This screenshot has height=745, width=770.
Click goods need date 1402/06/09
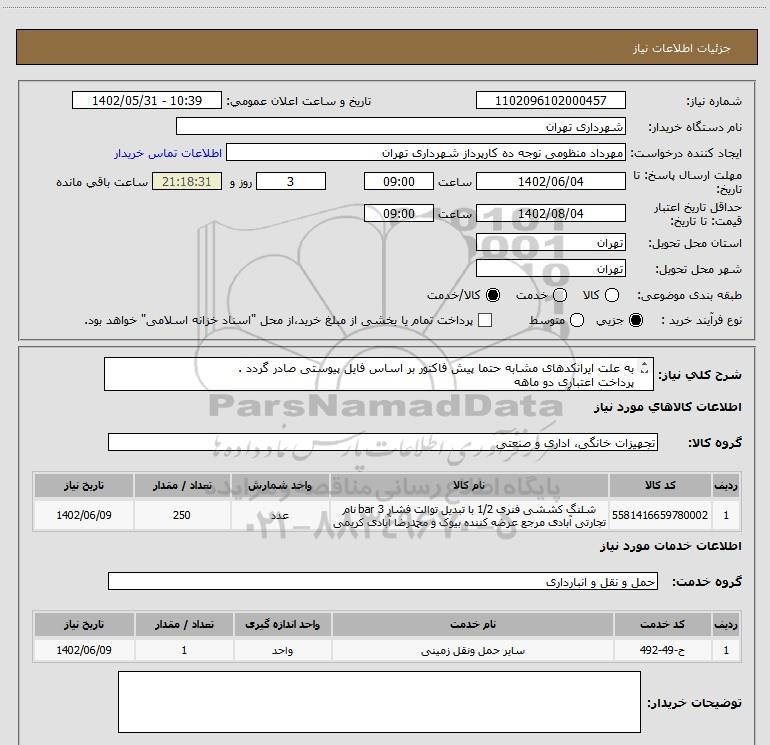[x=83, y=515]
